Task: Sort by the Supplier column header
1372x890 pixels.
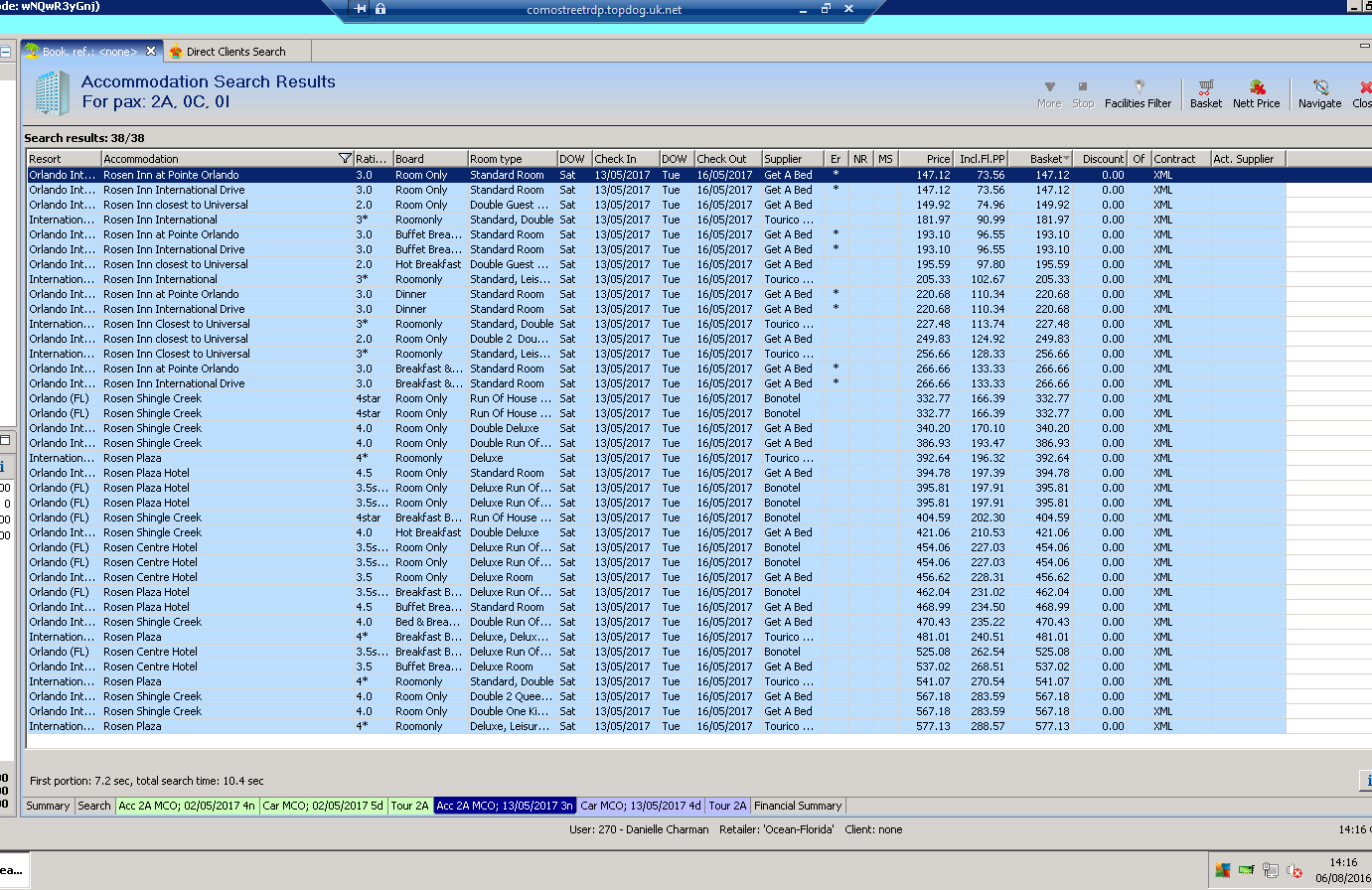Action: pos(792,159)
